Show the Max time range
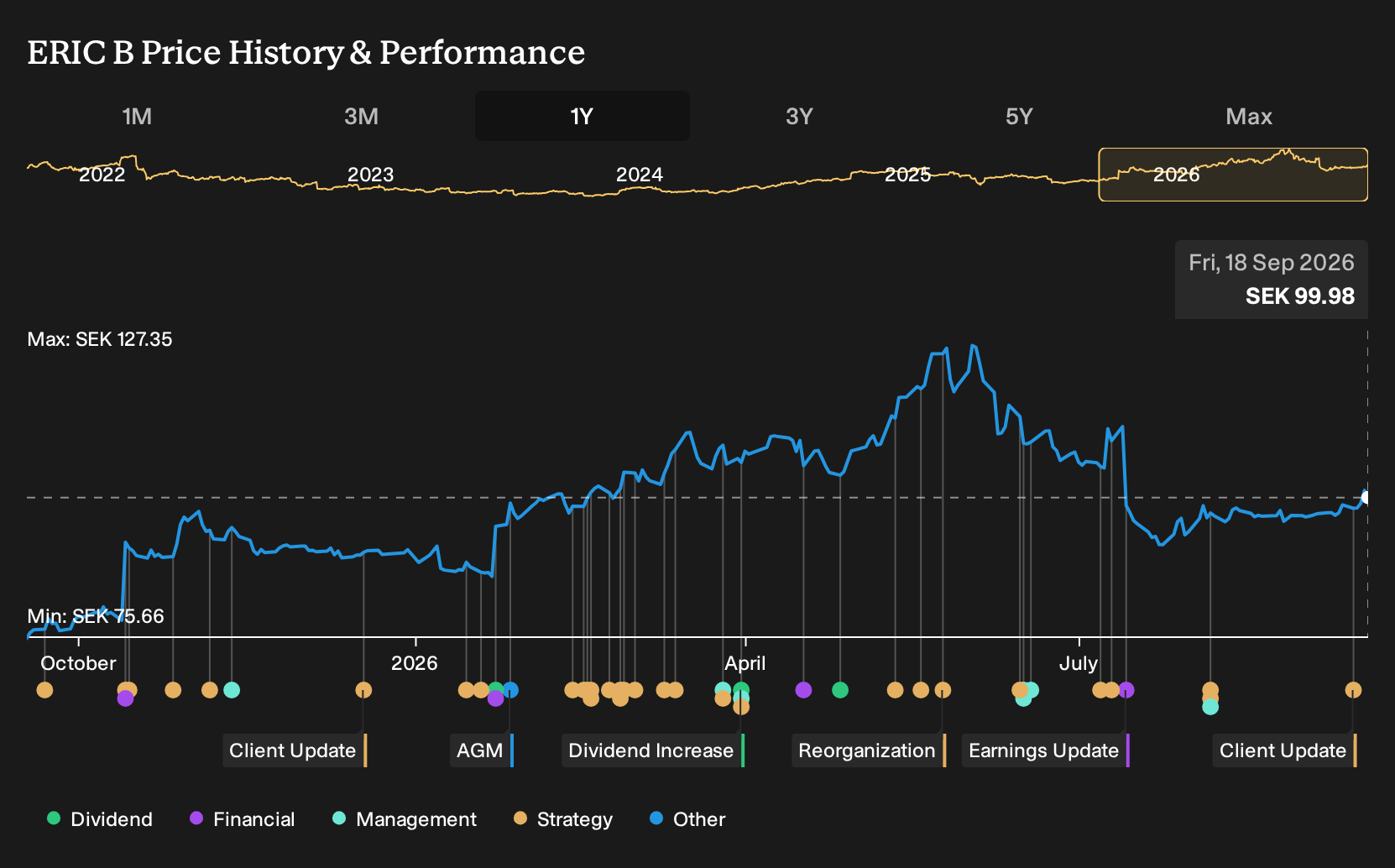Image resolution: width=1395 pixels, height=868 pixels. [1249, 116]
